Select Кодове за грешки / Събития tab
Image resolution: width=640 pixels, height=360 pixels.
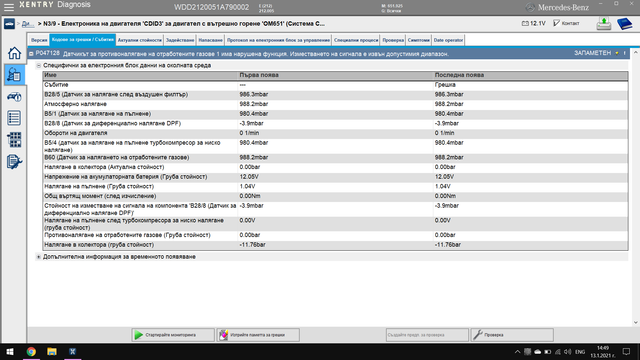click(x=82, y=40)
